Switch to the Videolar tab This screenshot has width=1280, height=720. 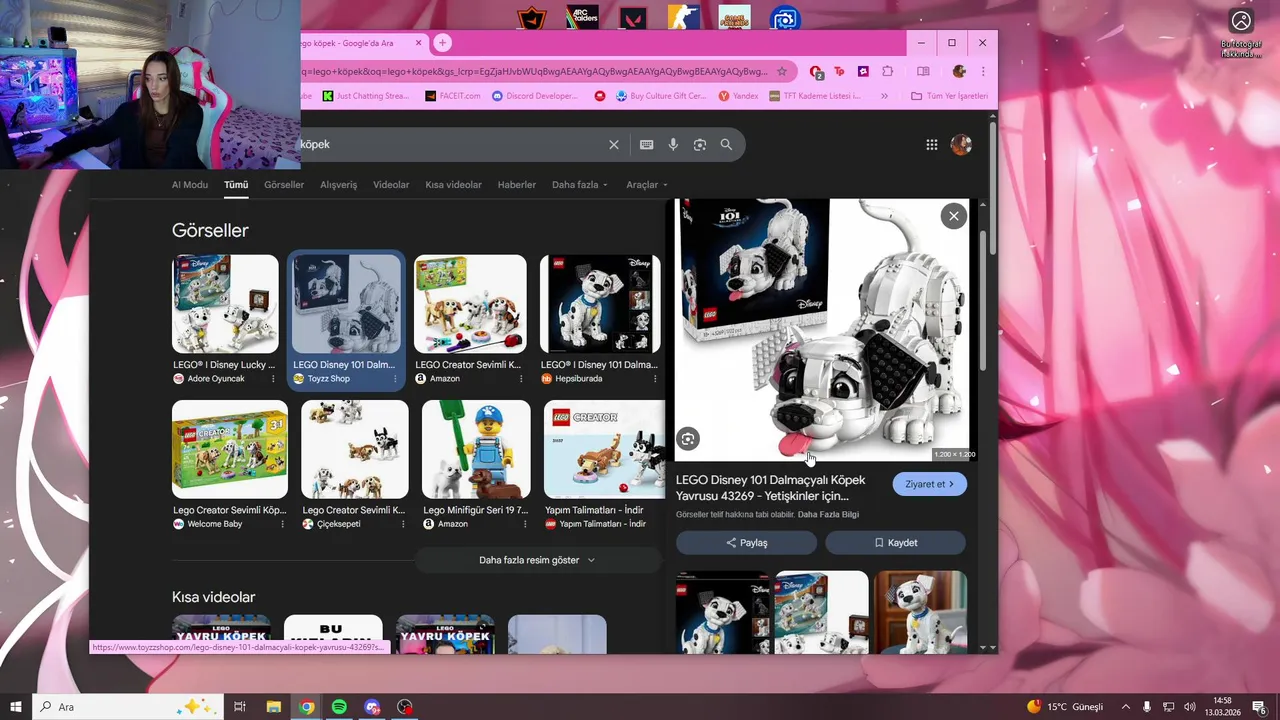point(391,185)
